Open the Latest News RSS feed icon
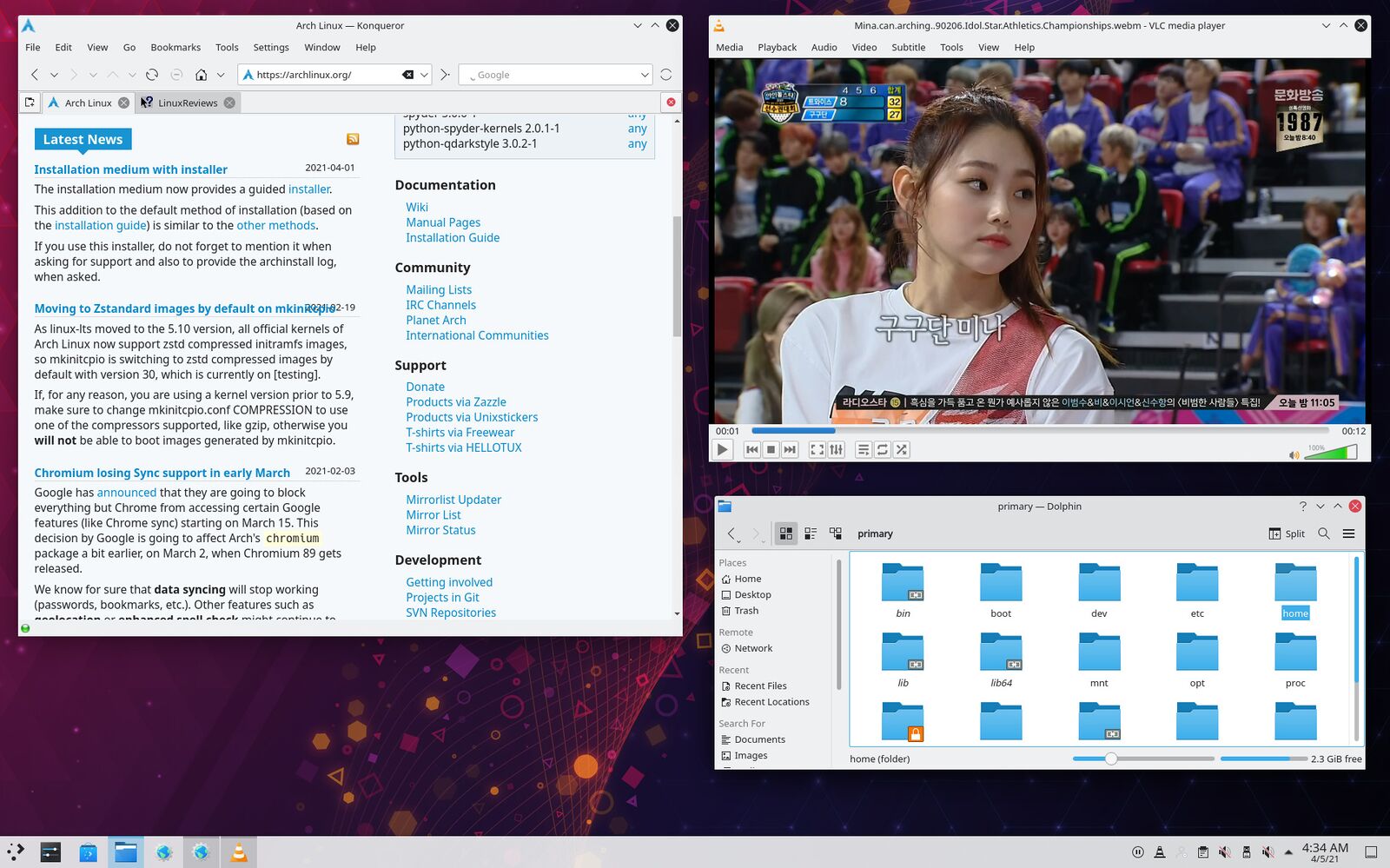Screen dimensions: 1390x868 point(353,139)
